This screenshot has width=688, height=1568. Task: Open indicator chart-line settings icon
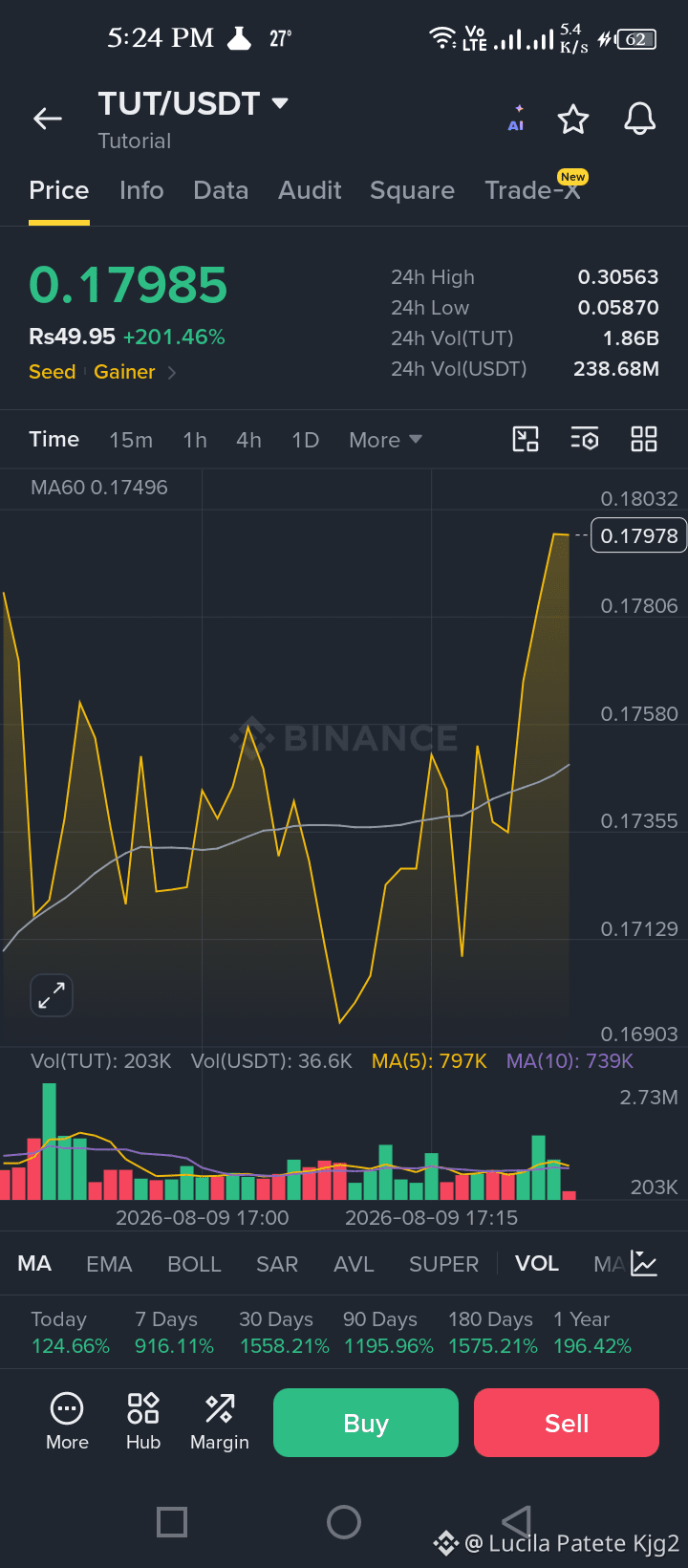click(644, 1264)
